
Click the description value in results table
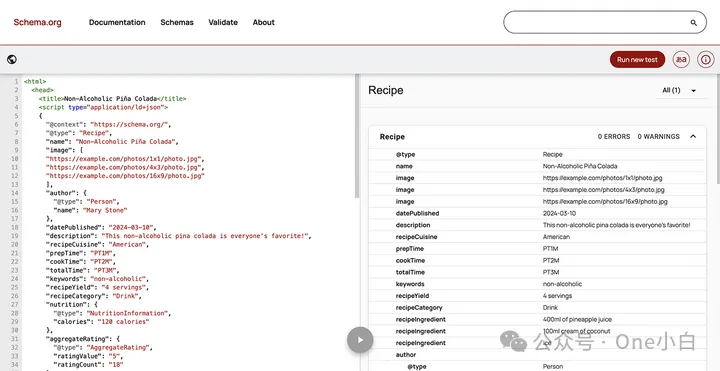point(616,225)
